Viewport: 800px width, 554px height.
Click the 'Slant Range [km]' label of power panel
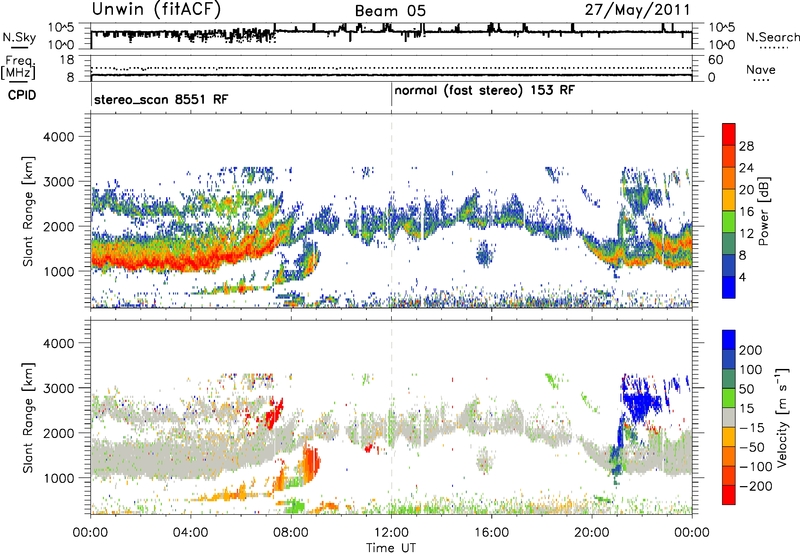[x=28, y=211]
